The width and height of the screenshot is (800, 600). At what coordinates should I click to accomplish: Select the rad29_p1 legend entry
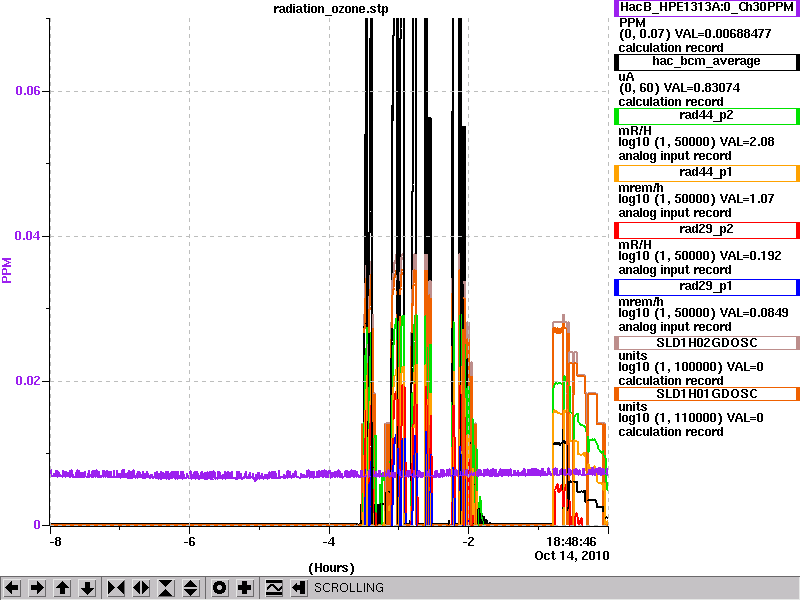pyautogui.click(x=707, y=287)
